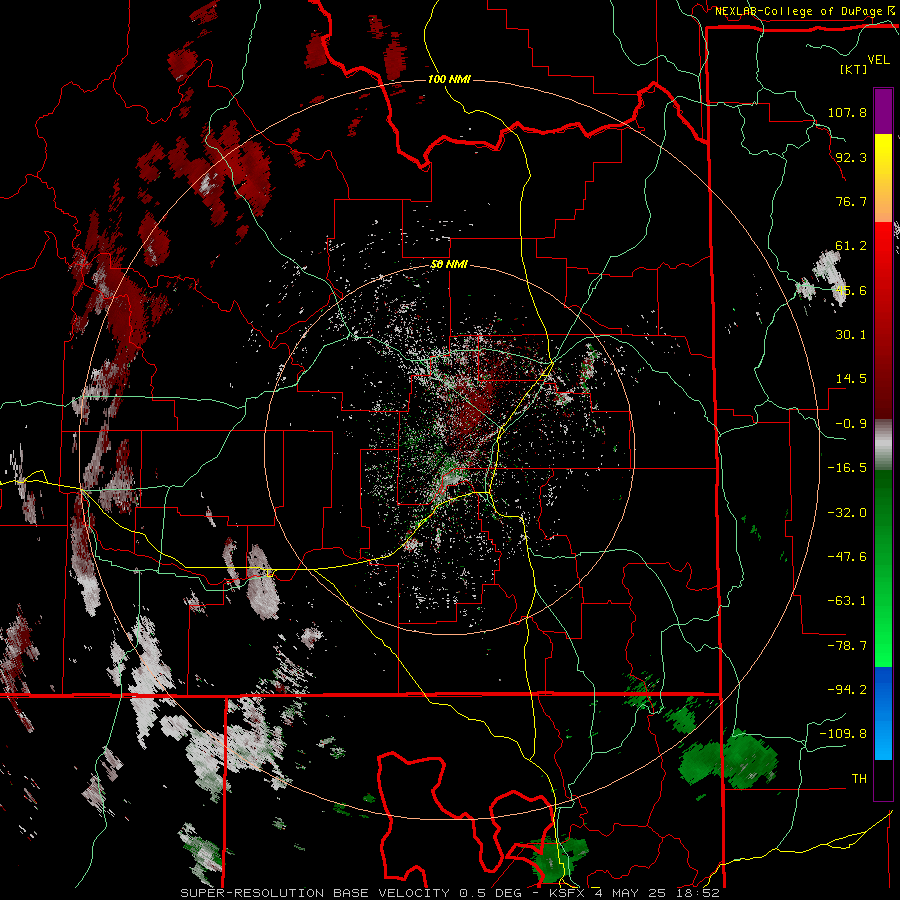Select the -109.8 scale value
900x900 pixels.
coord(843,734)
